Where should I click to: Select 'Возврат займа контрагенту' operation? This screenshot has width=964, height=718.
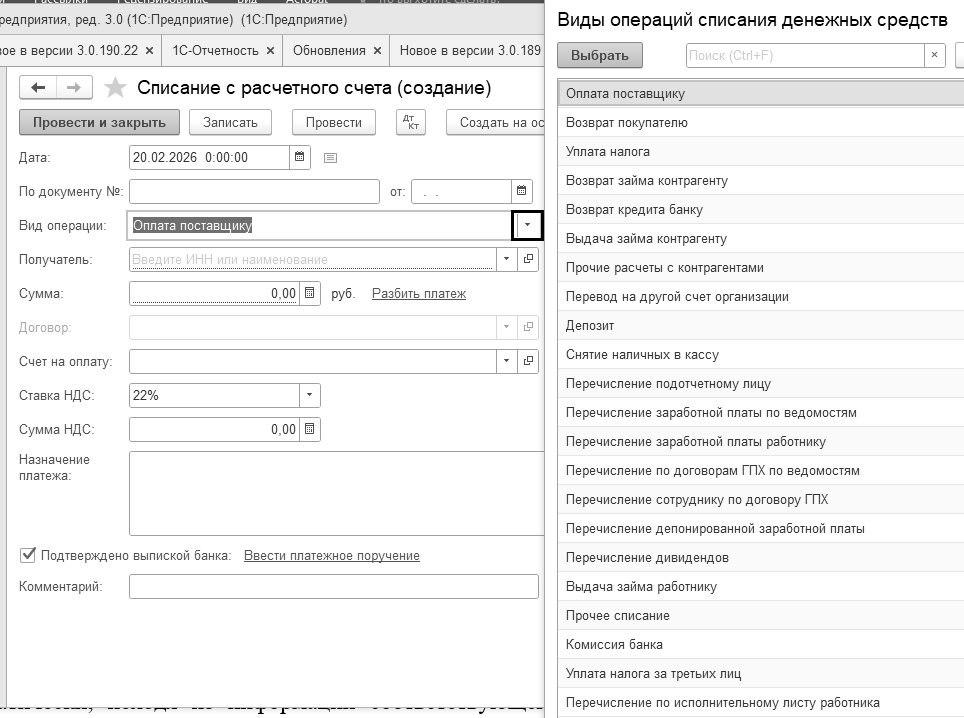(x=761, y=180)
